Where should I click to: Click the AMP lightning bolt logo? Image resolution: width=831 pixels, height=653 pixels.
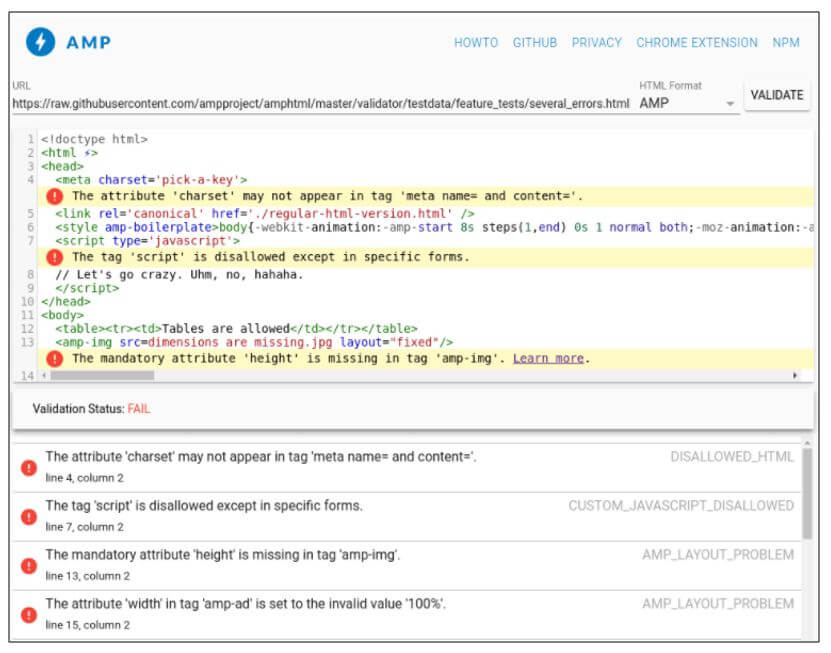click(40, 42)
